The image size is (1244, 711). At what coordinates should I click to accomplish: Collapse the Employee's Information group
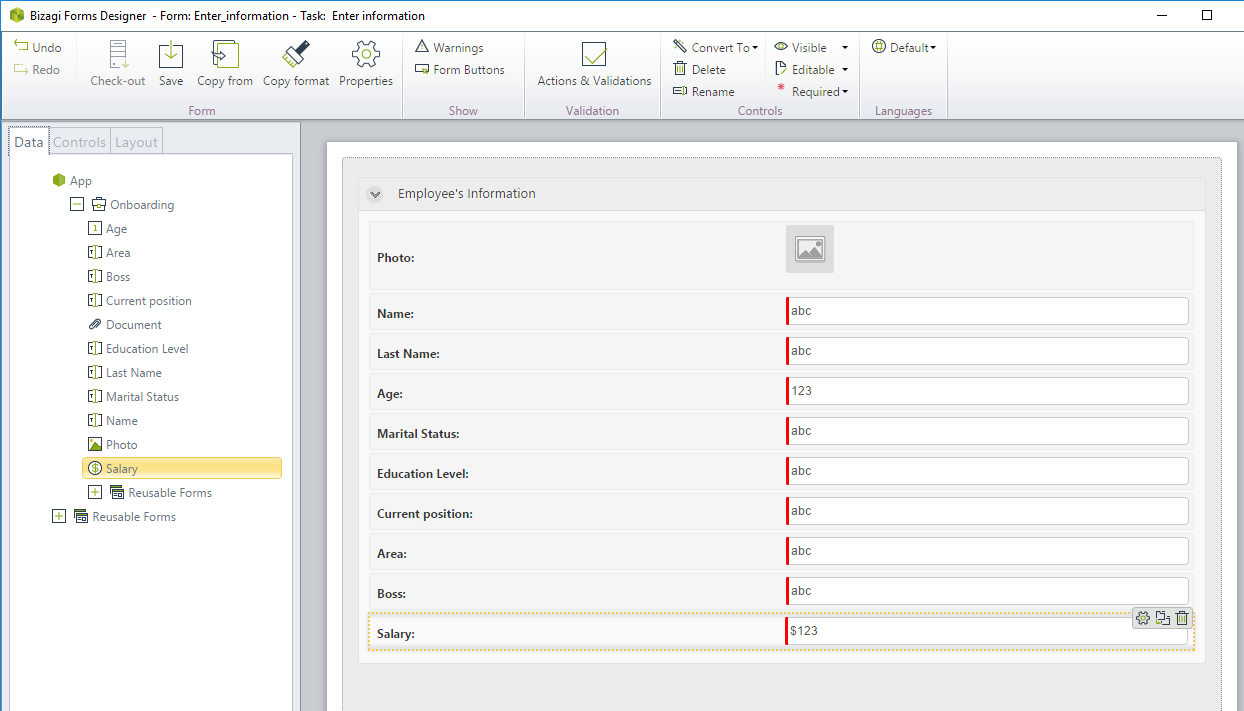(x=375, y=194)
